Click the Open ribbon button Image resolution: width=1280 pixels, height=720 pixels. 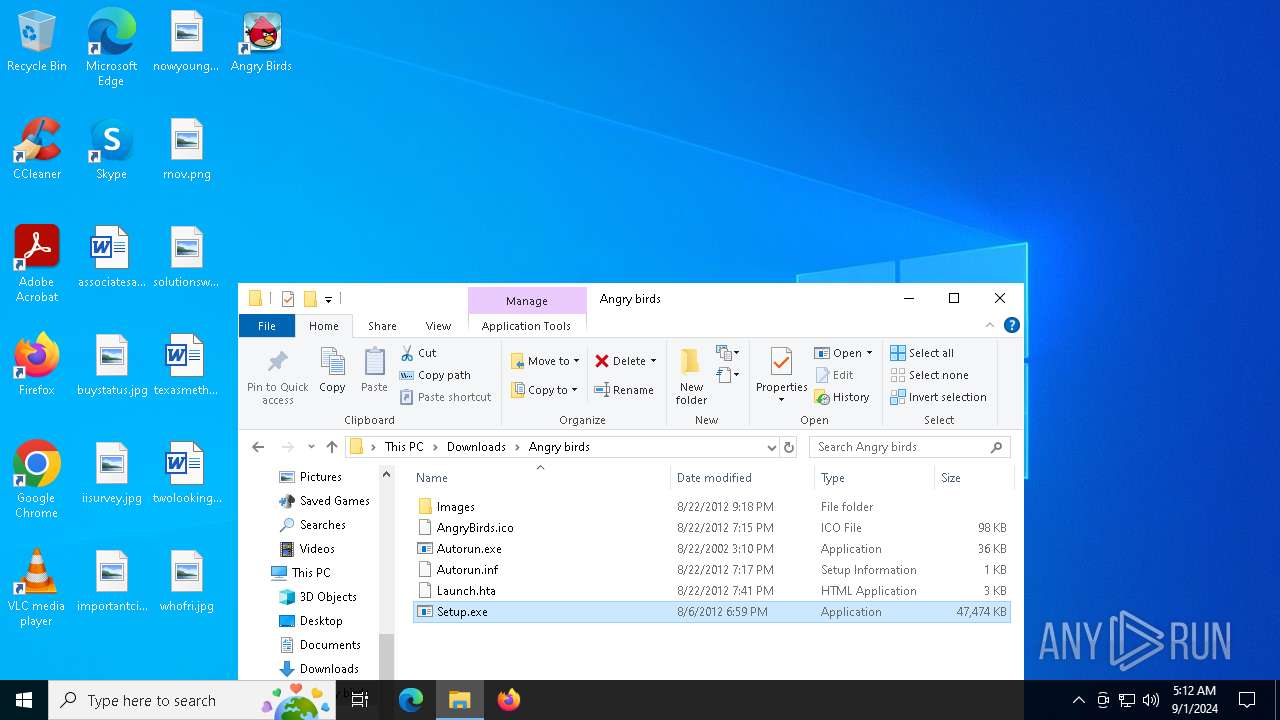pos(838,353)
